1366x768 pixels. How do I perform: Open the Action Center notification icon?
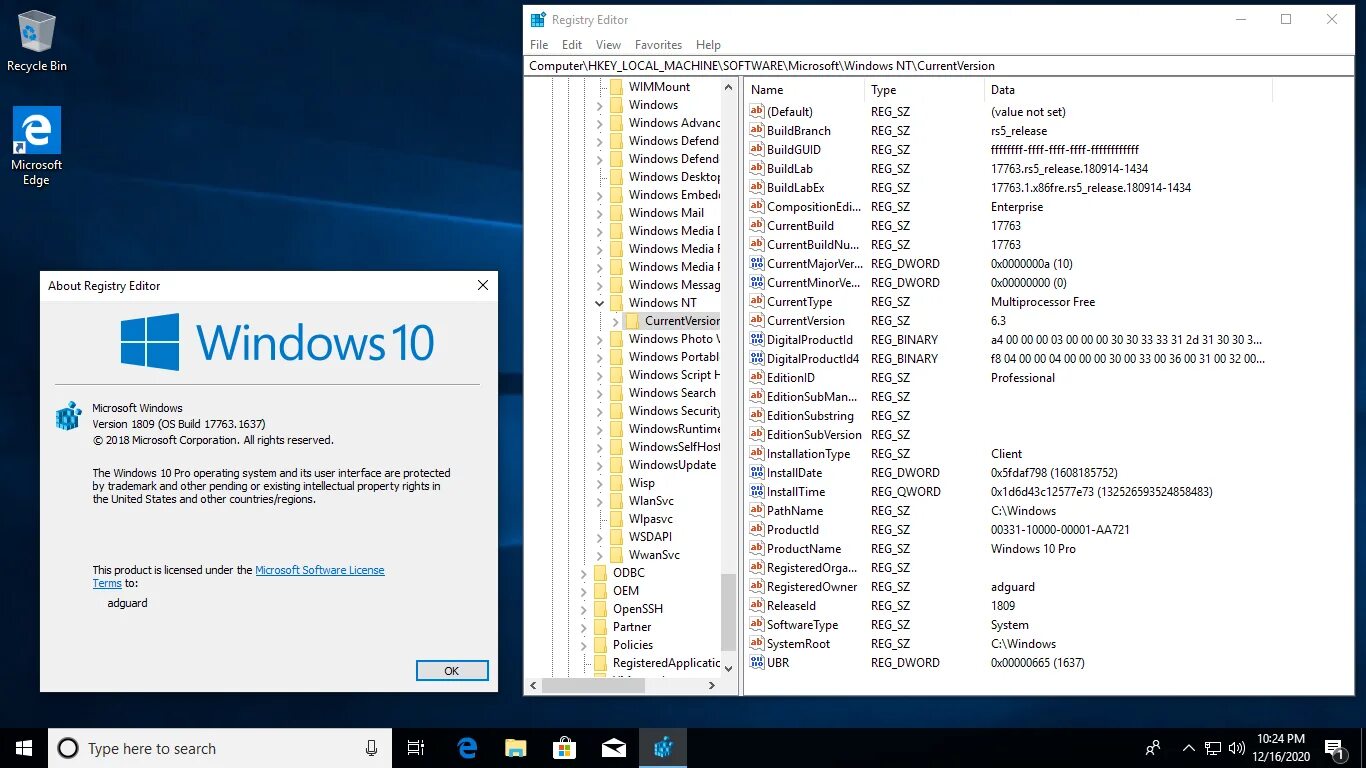pos(1334,748)
